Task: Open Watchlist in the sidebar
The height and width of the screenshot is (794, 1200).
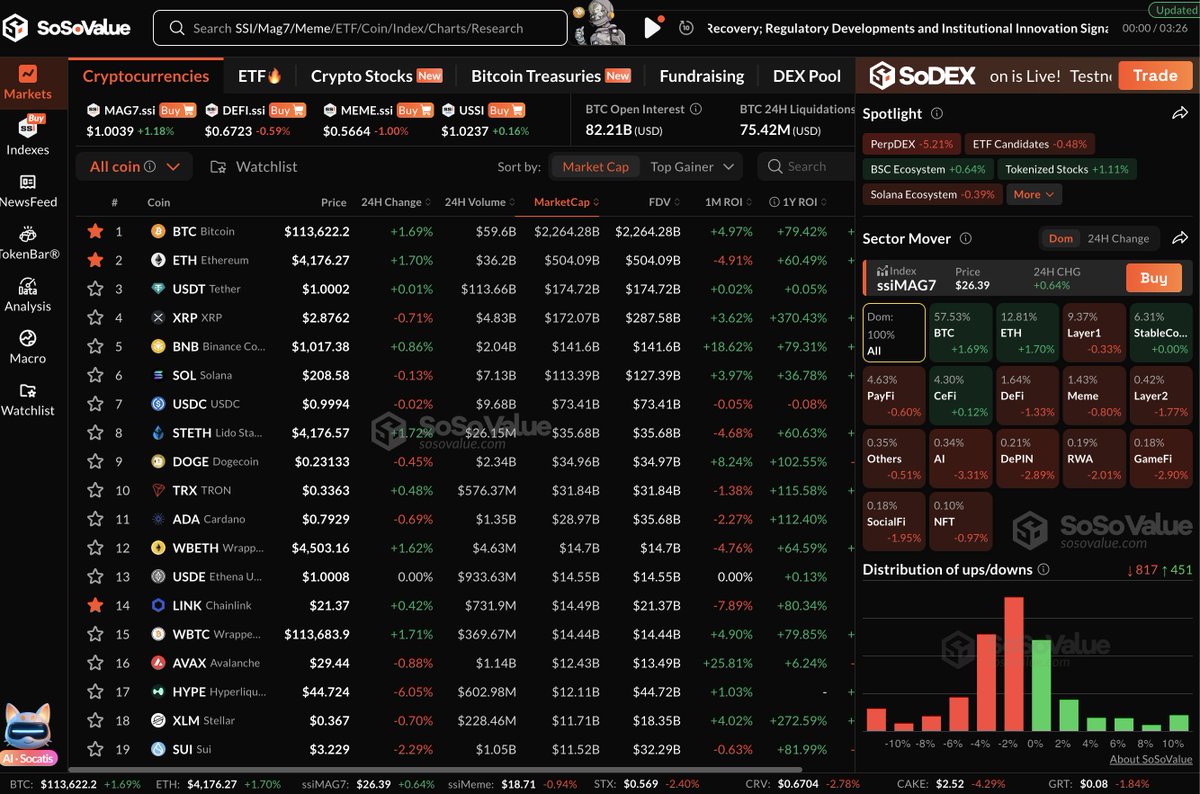Action: 27,399
